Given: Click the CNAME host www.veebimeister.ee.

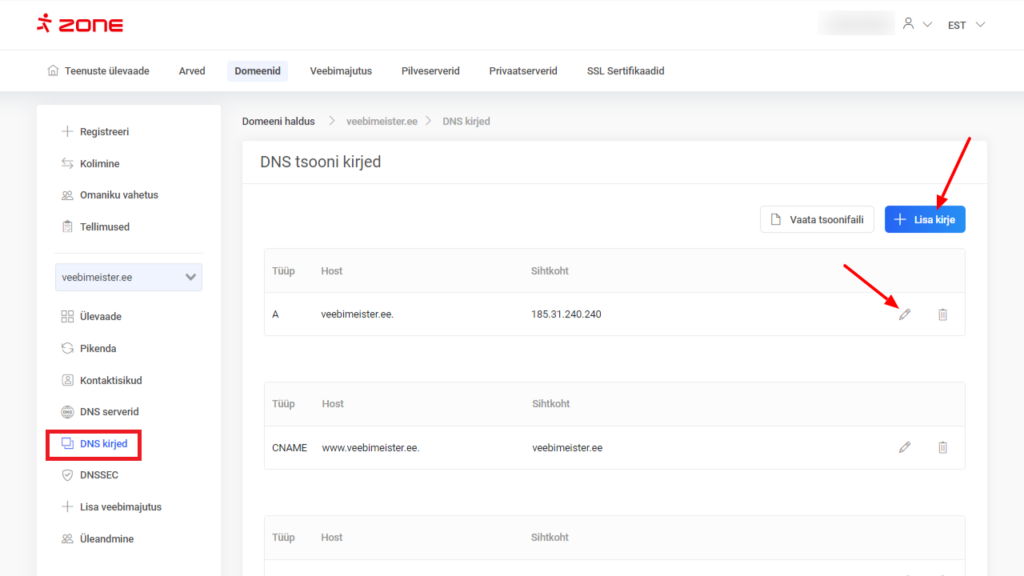Looking at the screenshot, I should click(x=370, y=448).
